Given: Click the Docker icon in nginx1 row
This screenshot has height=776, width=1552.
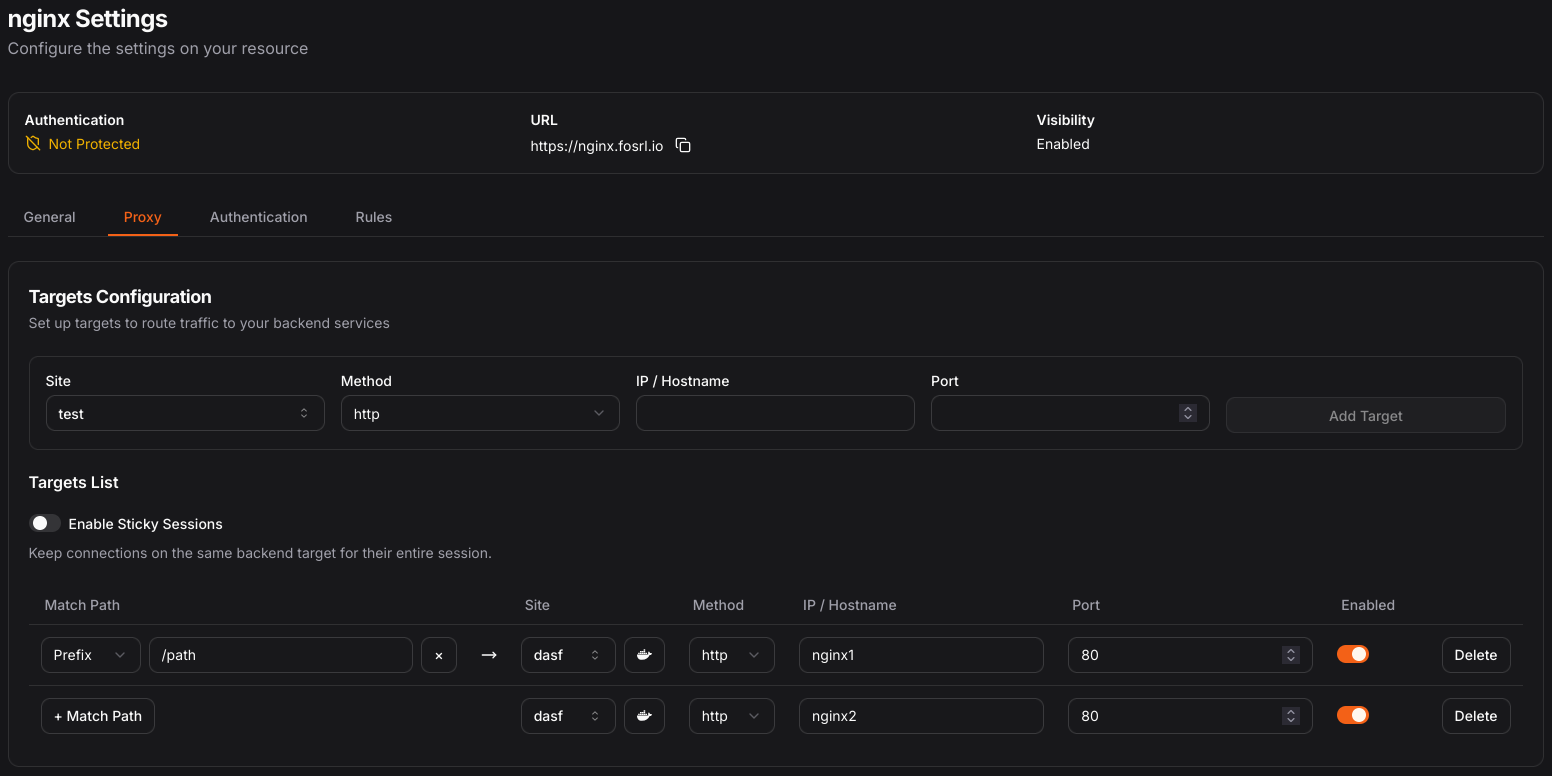Looking at the screenshot, I should 644,655.
